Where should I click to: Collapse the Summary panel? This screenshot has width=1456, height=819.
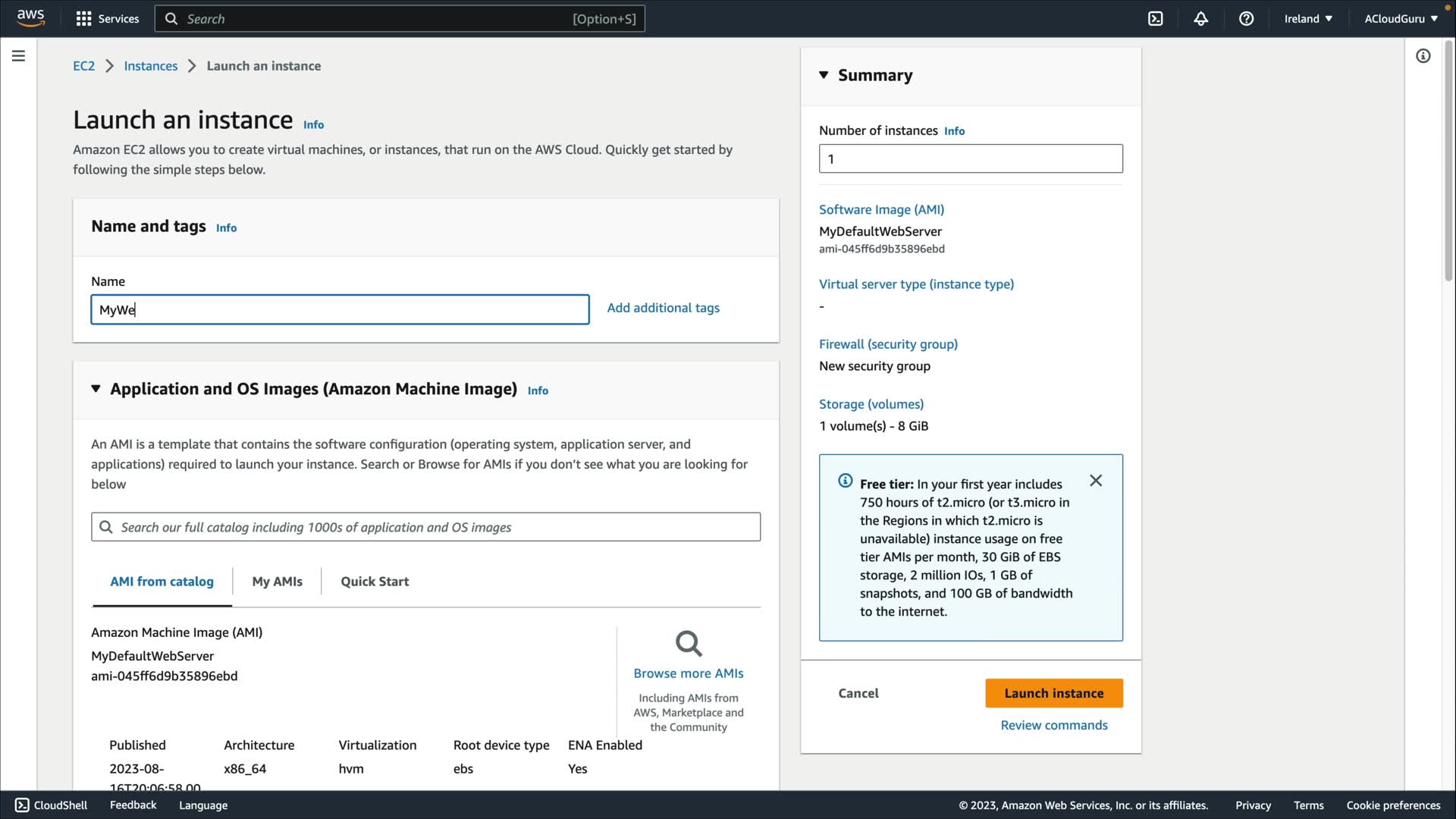[824, 75]
